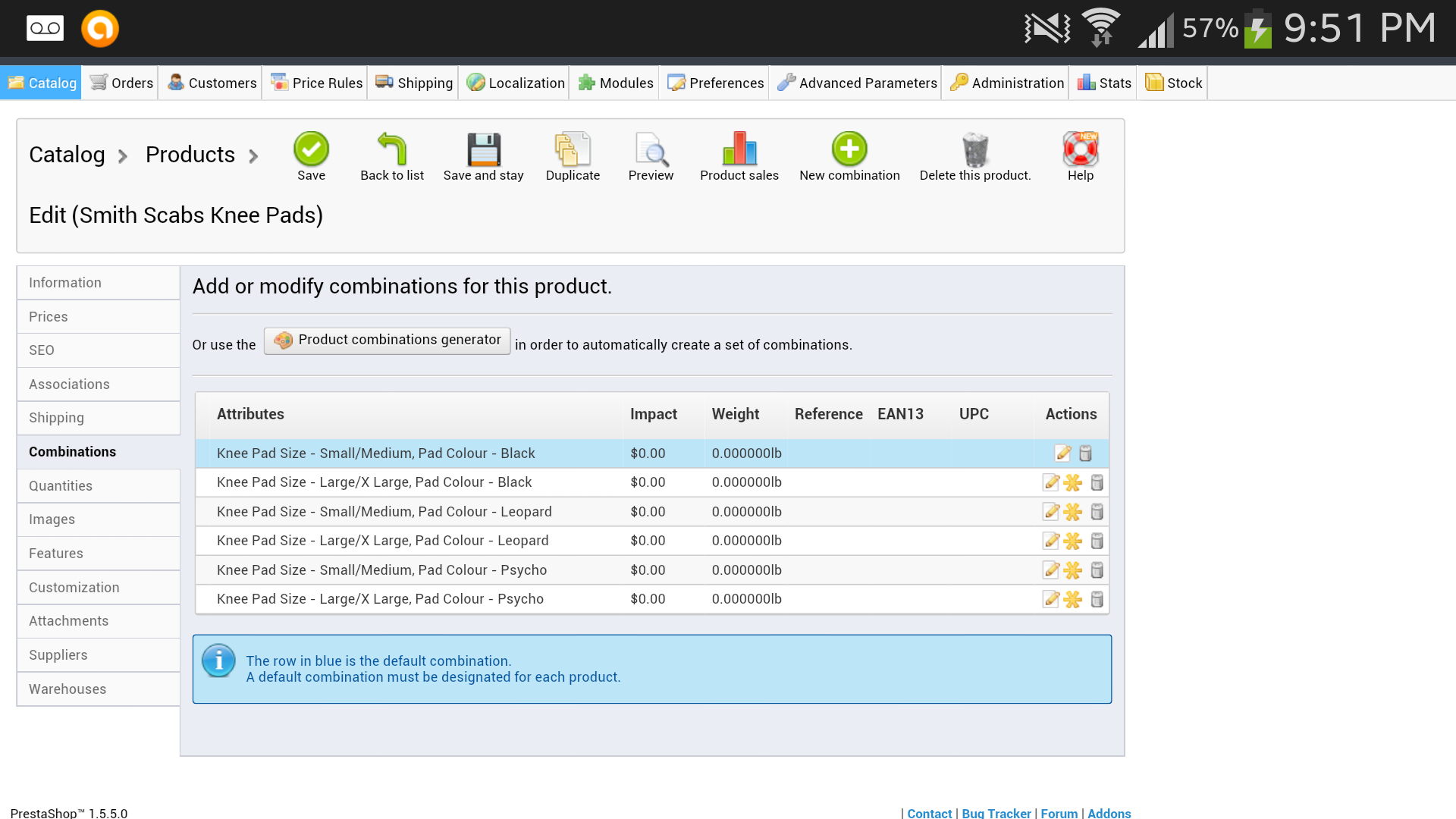This screenshot has width=1456, height=819.
Task: Click the Save and stay floppy icon
Action: [x=483, y=149]
